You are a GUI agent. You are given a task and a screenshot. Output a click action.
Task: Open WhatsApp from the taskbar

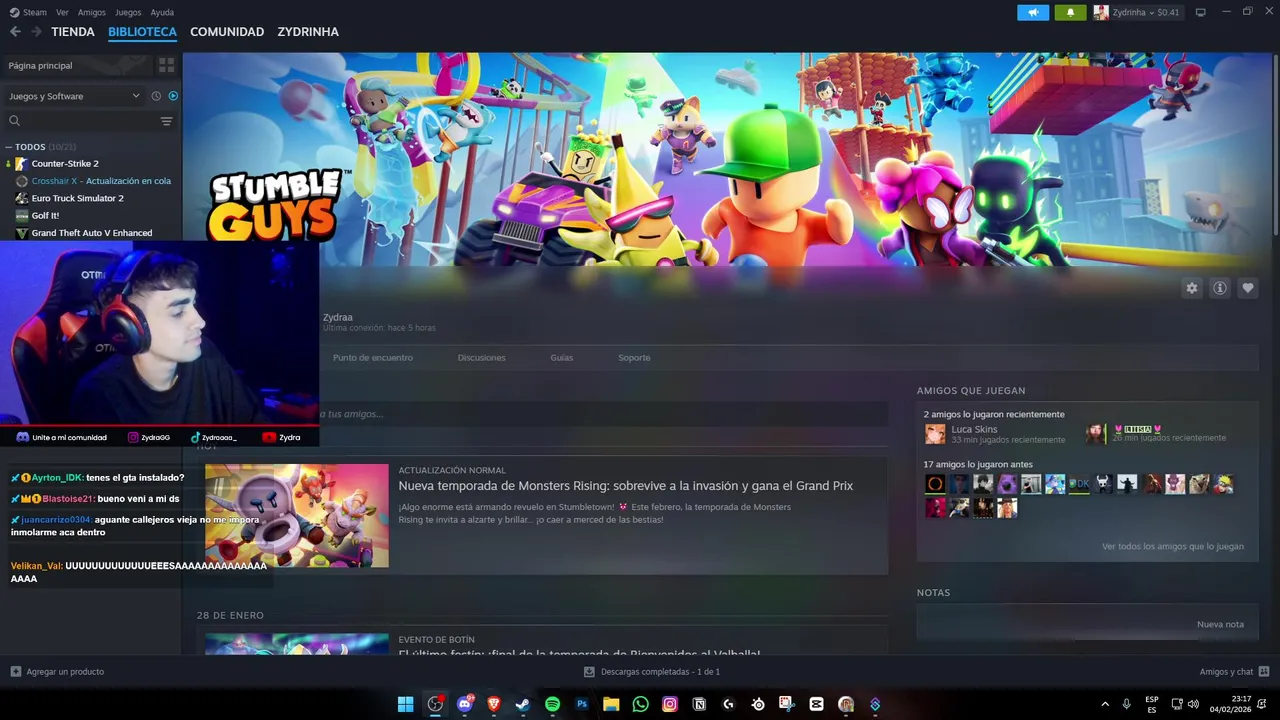(641, 704)
